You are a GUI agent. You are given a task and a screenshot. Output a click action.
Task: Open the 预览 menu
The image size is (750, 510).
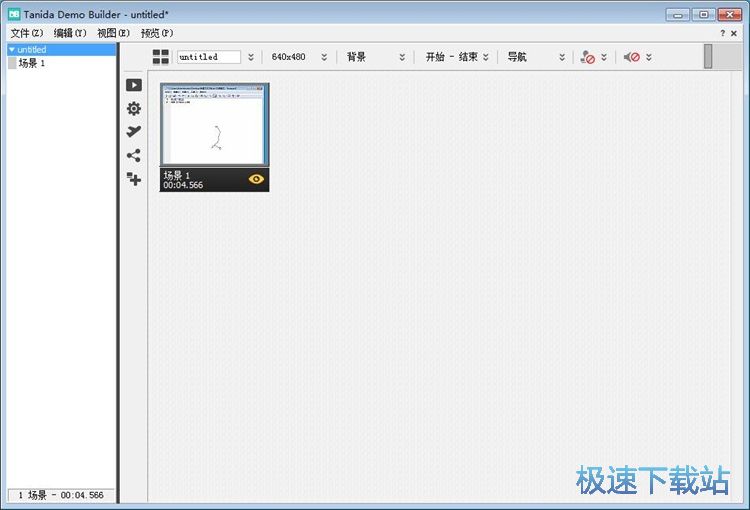[x=157, y=33]
